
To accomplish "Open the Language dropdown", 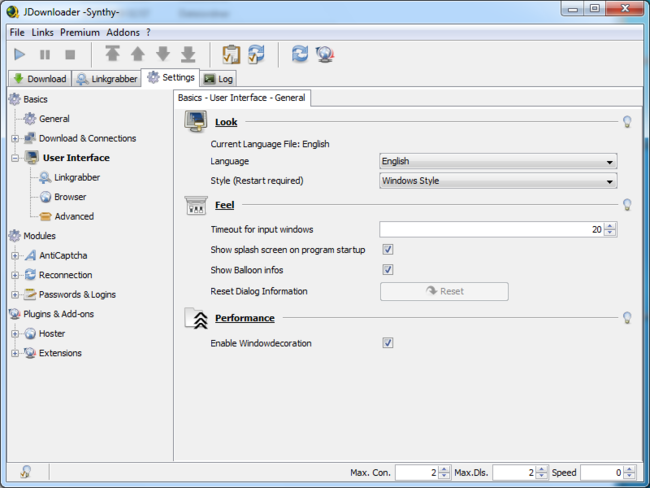I will pos(498,161).
